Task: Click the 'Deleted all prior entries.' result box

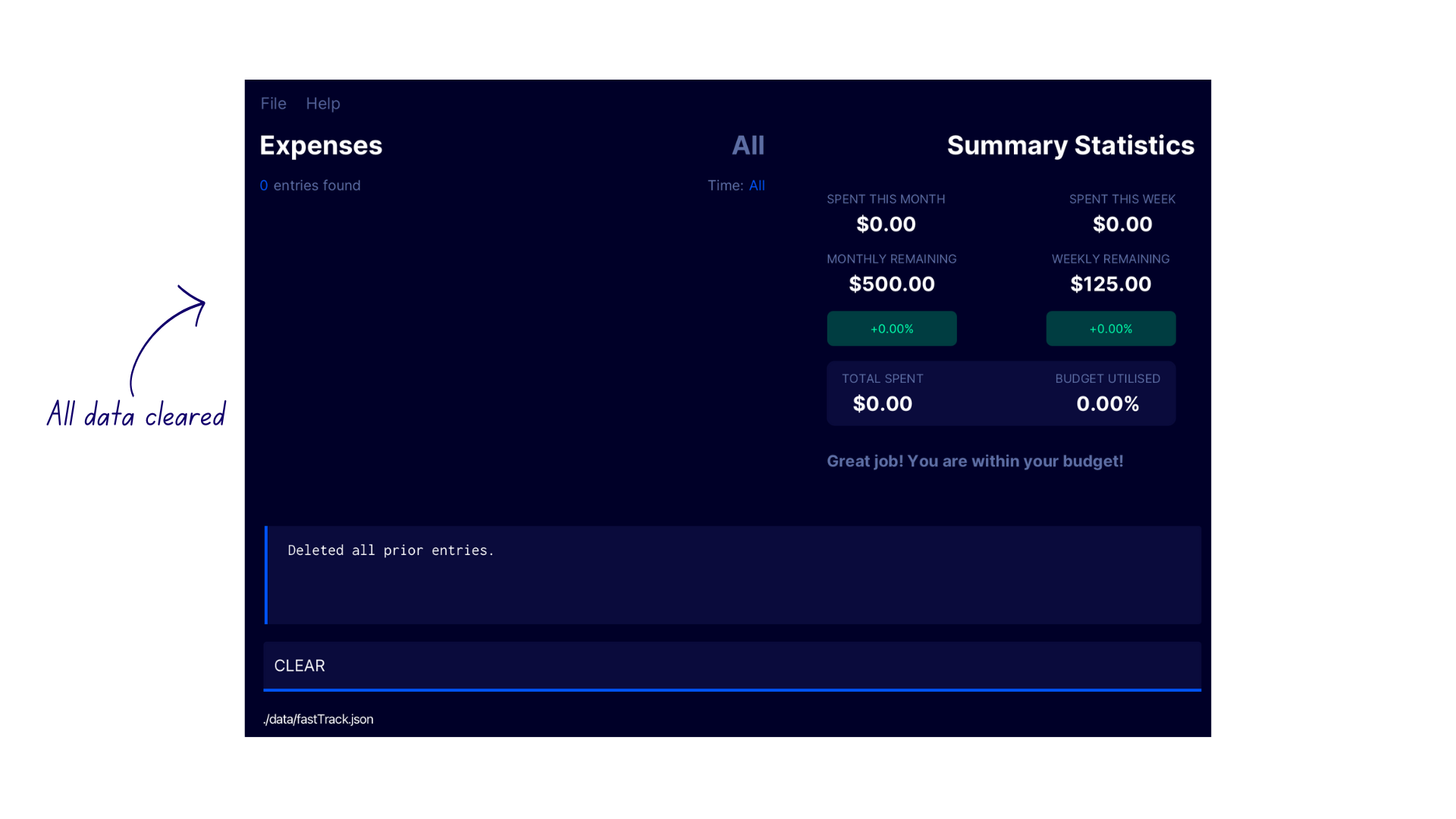Action: pyautogui.click(x=732, y=575)
